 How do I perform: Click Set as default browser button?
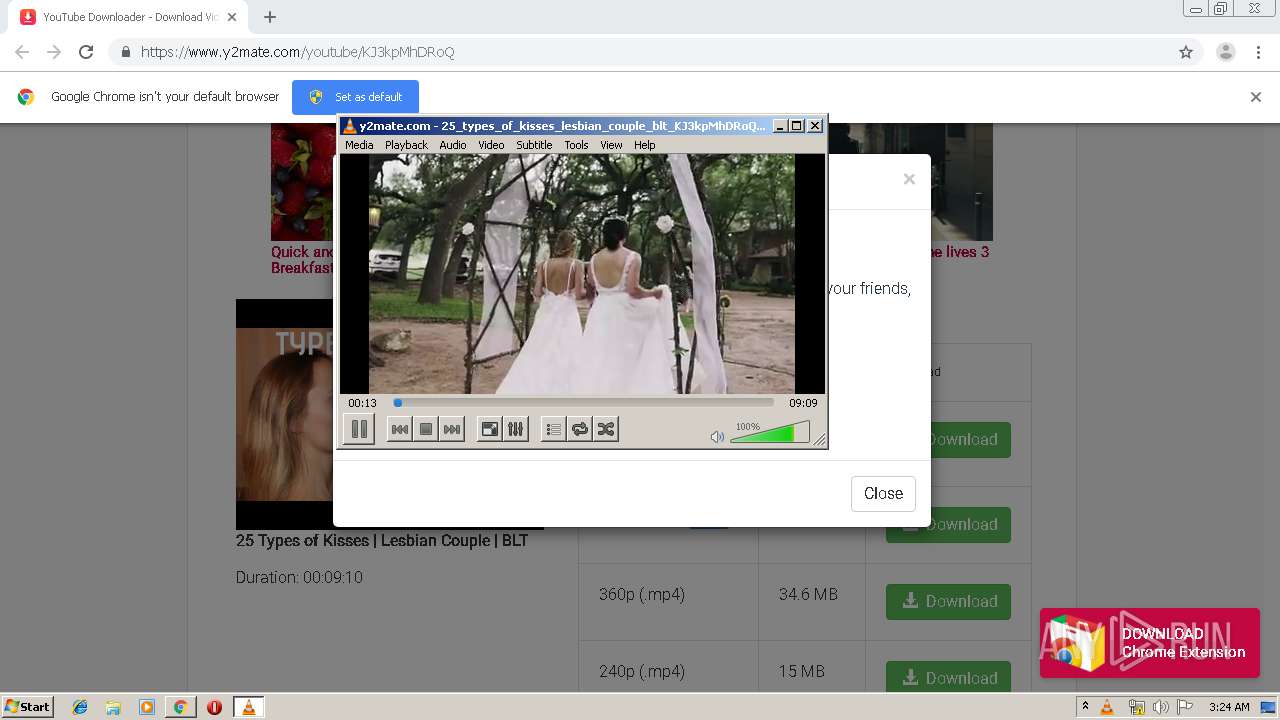point(355,97)
